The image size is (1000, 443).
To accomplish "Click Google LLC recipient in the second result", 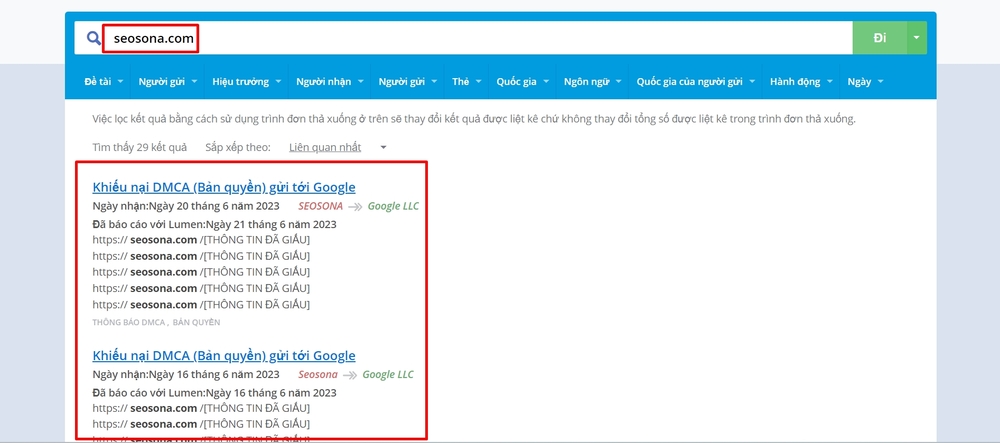I will click(388, 374).
